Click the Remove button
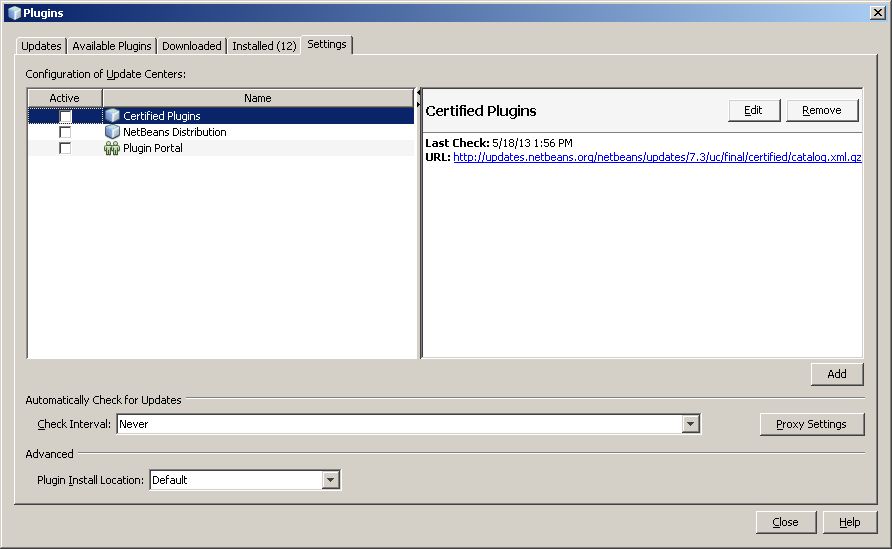Image resolution: width=892 pixels, height=549 pixels. (822, 110)
